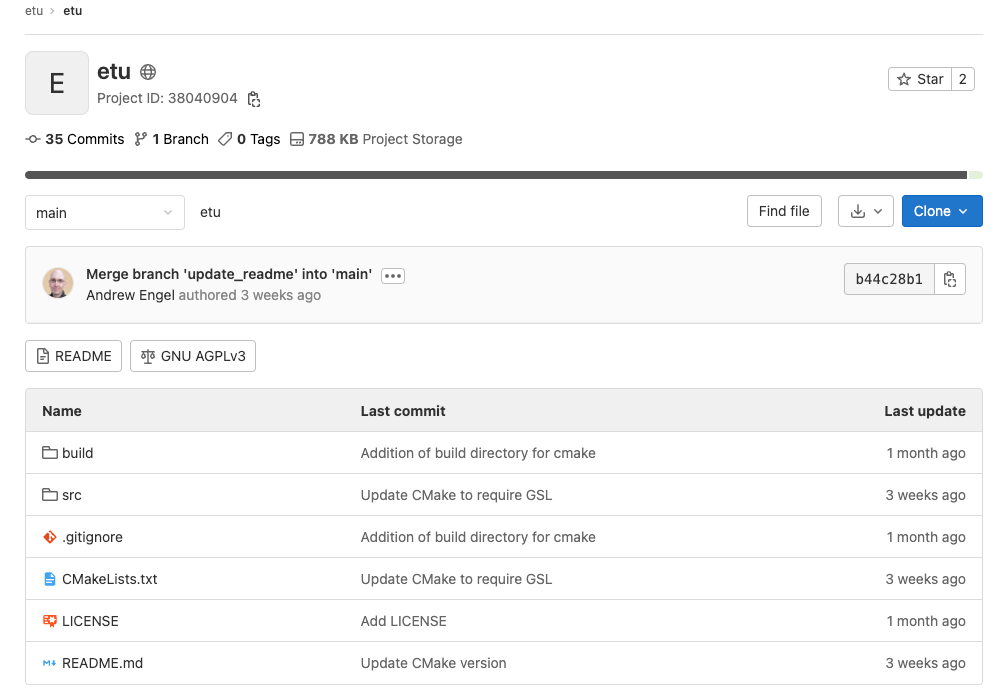Click the README.md markdown icon
The width and height of the screenshot is (1006, 697).
(x=50, y=663)
